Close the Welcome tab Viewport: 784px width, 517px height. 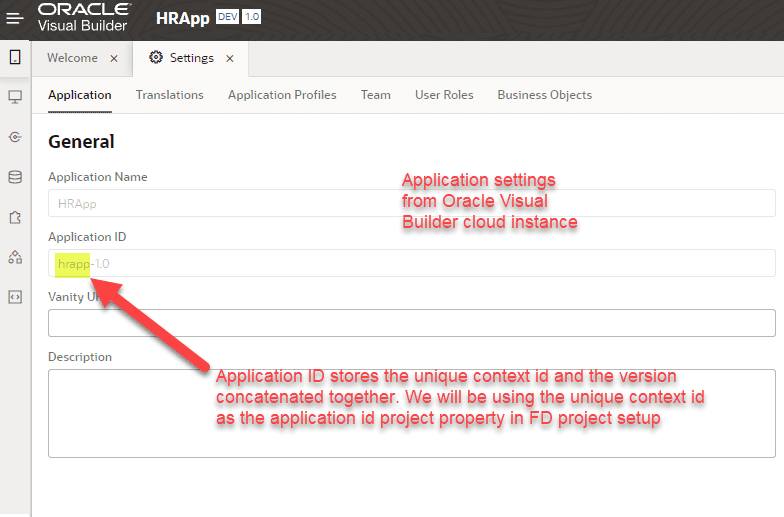click(114, 58)
